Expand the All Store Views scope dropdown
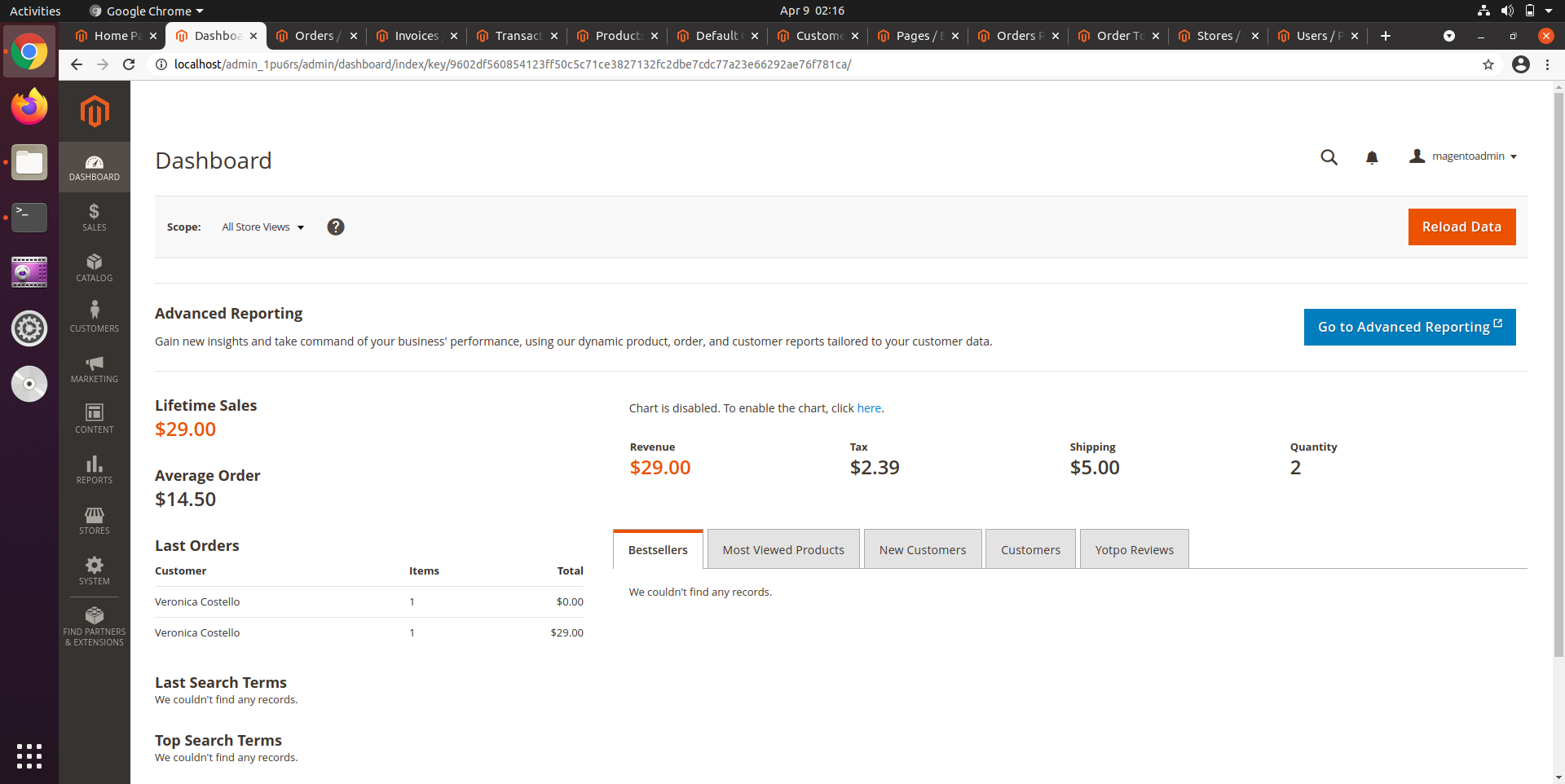The width and height of the screenshot is (1565, 784). tap(262, 227)
